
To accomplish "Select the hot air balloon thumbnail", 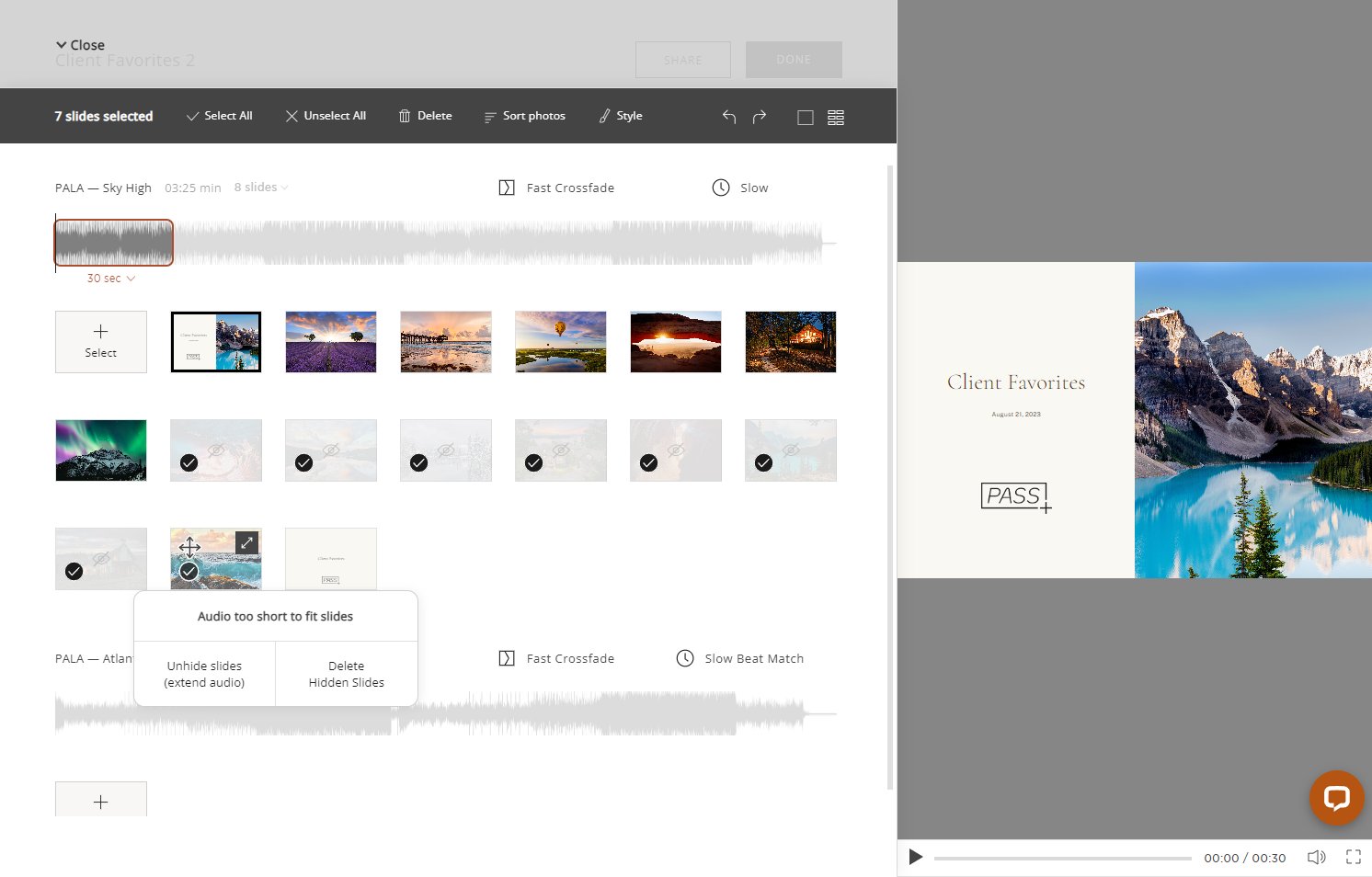I will click(561, 342).
